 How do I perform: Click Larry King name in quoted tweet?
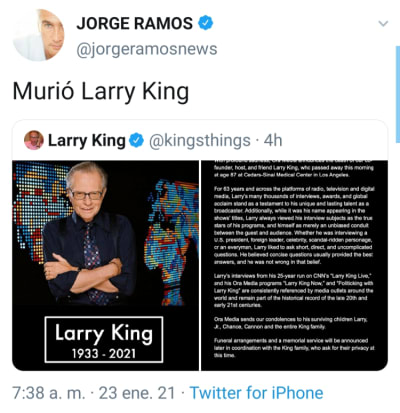coord(87,140)
